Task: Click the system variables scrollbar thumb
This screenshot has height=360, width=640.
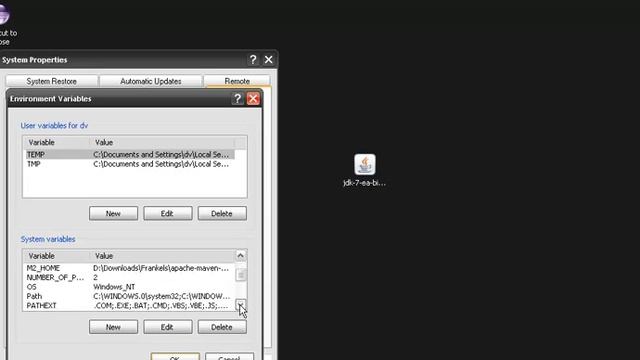Action: point(241,275)
